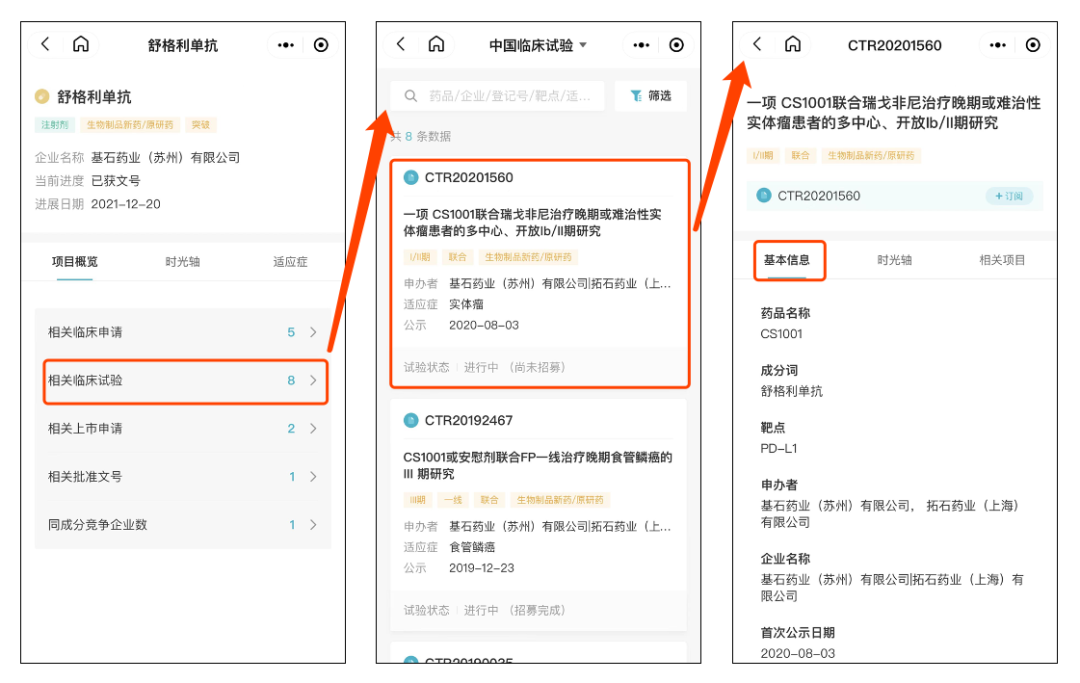Click 突破 tag under 舒格利单抗
Image resolution: width=1080 pixels, height=683 pixels.
(200, 125)
